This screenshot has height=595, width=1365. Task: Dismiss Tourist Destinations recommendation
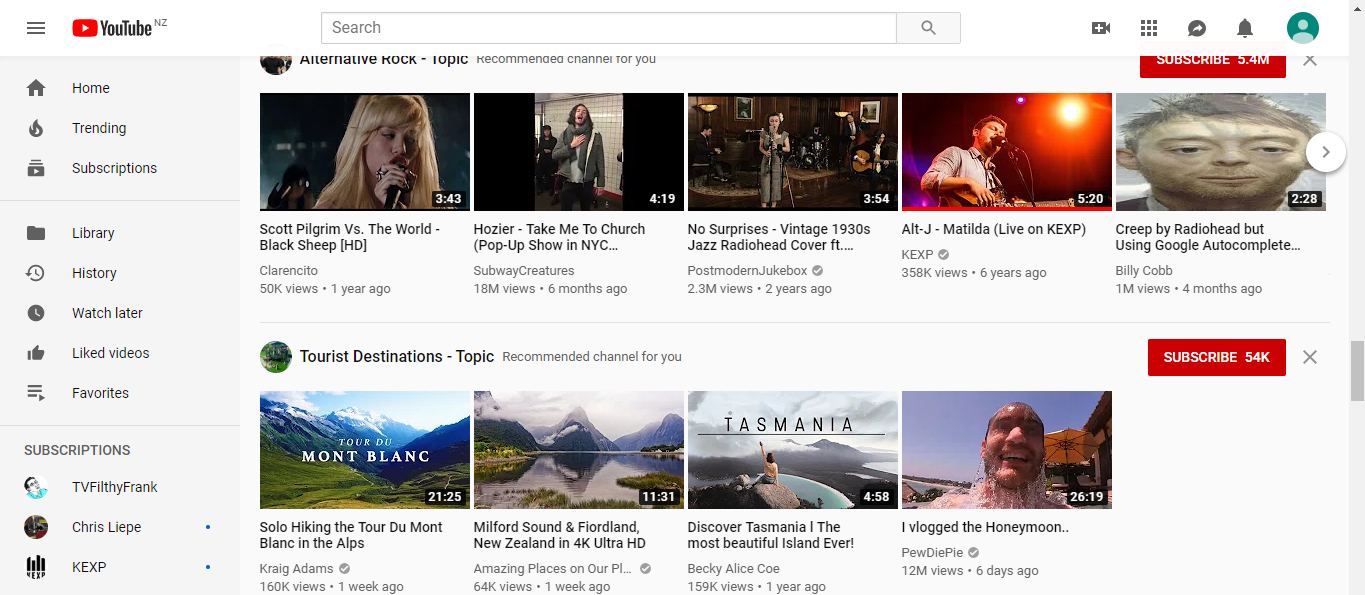[1310, 357]
